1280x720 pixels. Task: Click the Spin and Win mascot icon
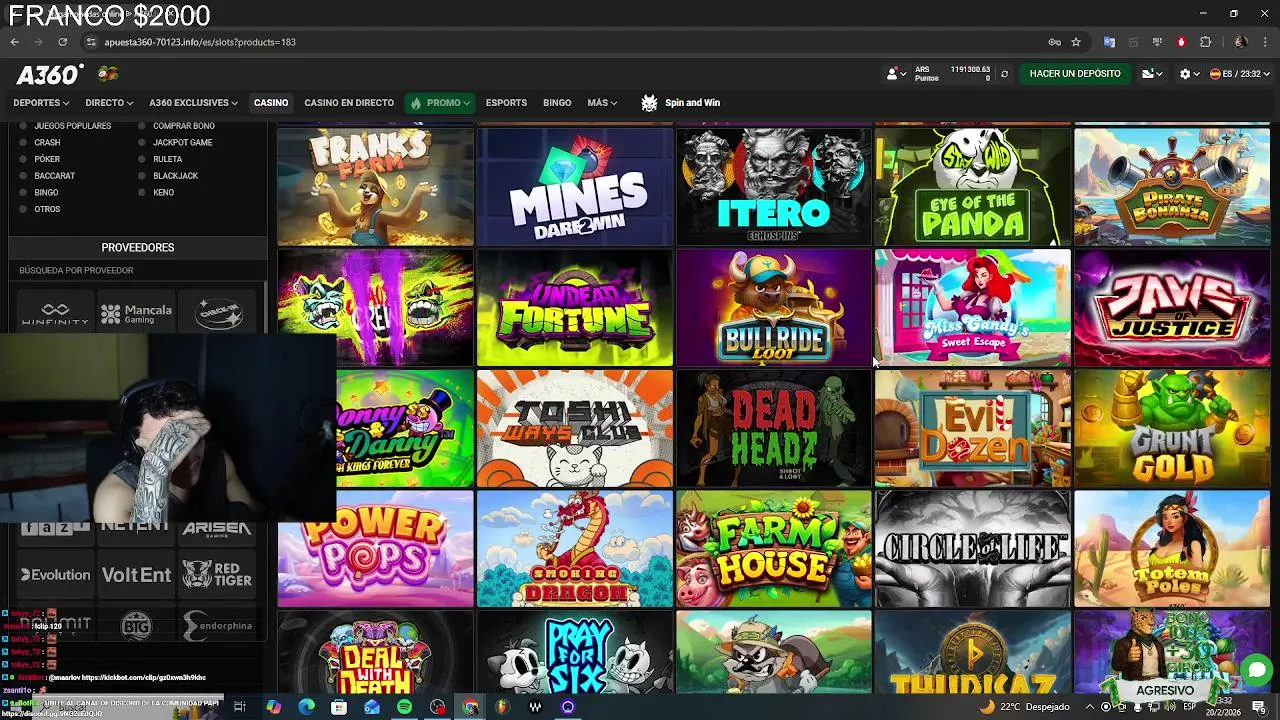pyautogui.click(x=649, y=103)
